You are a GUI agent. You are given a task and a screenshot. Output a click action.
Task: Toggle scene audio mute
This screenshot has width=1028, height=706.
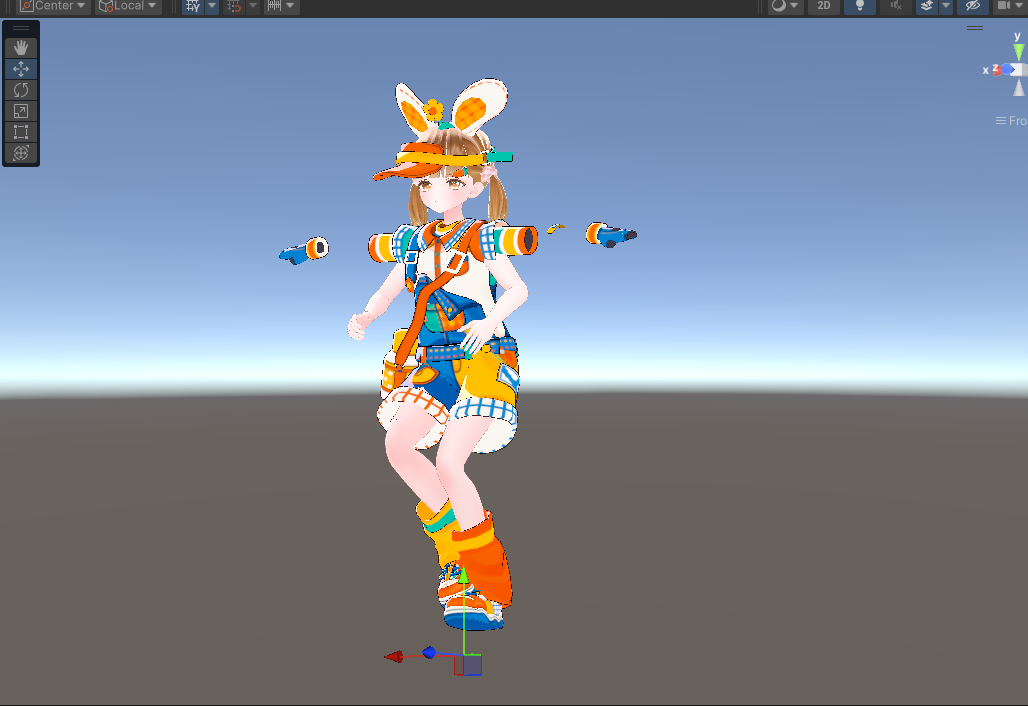[895, 6]
